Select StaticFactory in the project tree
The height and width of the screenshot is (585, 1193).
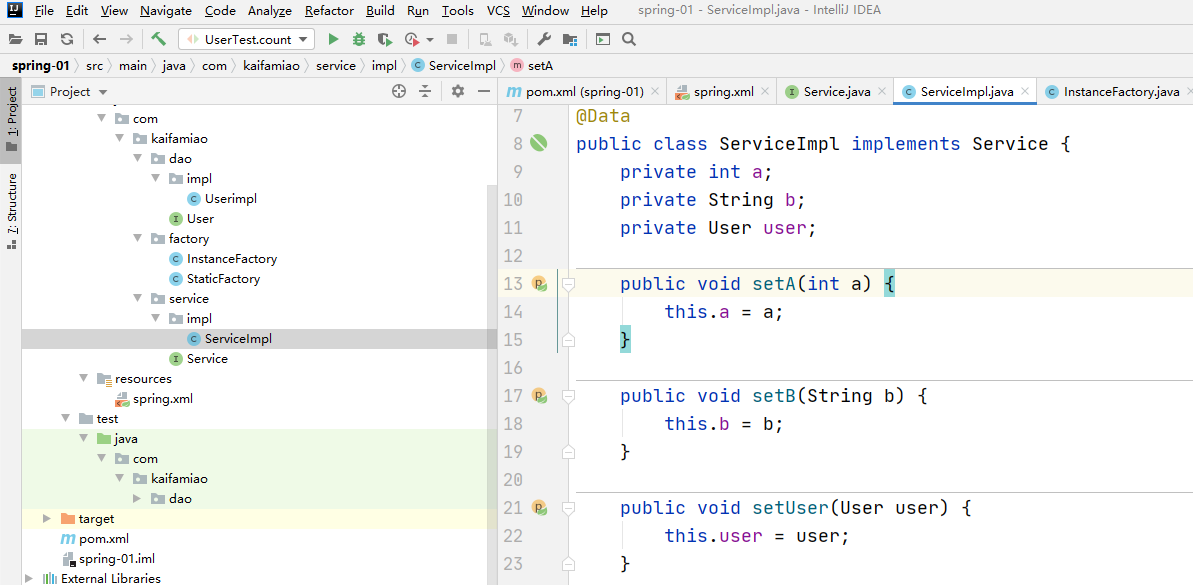223,278
